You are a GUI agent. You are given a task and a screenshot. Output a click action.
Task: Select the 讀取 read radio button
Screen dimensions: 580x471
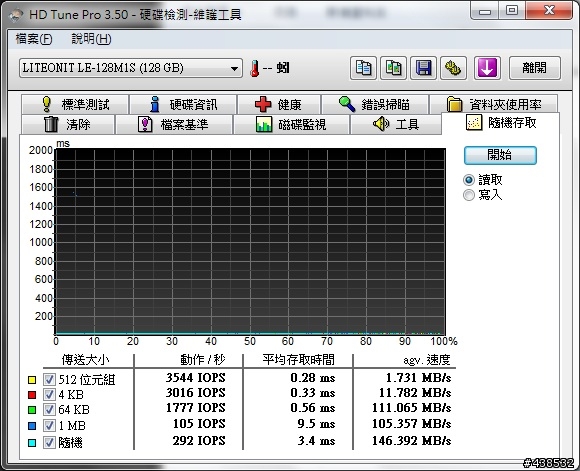point(469,180)
